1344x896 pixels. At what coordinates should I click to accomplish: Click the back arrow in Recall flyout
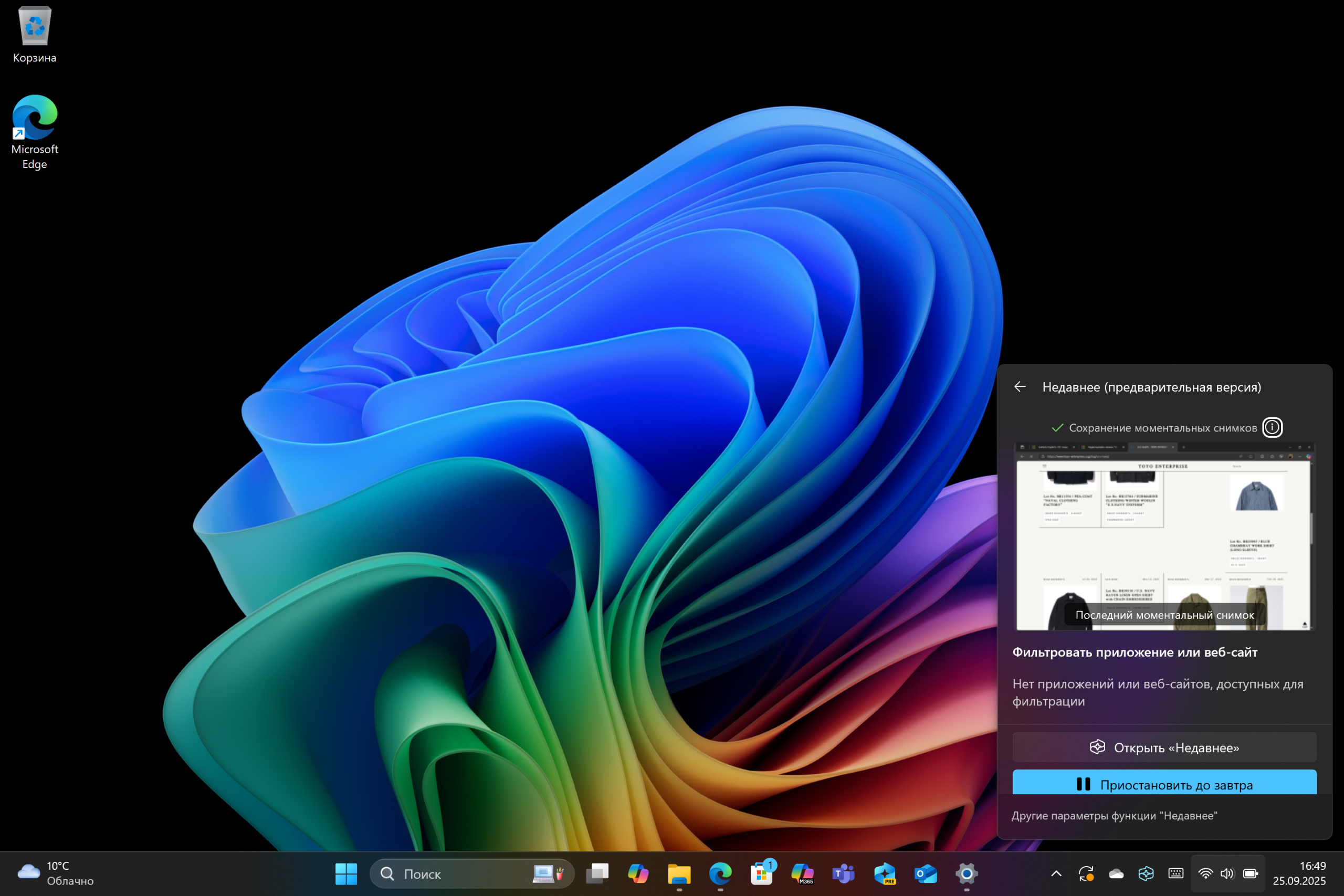(x=1020, y=387)
